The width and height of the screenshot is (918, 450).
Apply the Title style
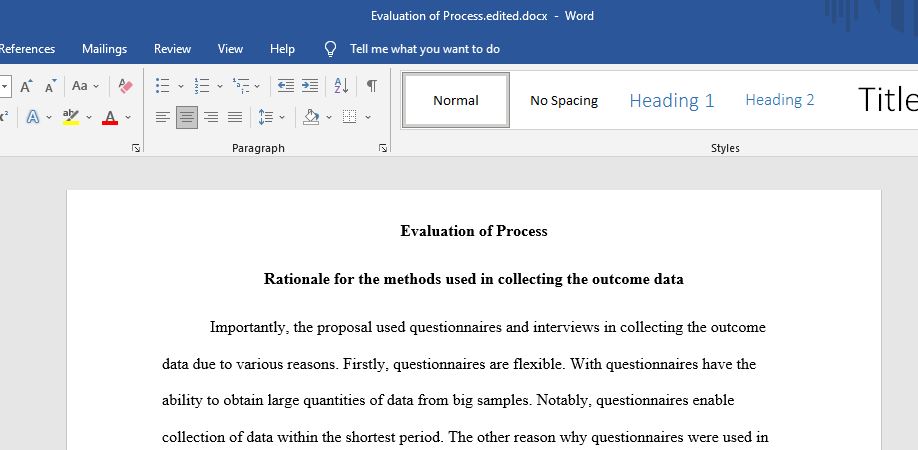click(887, 99)
